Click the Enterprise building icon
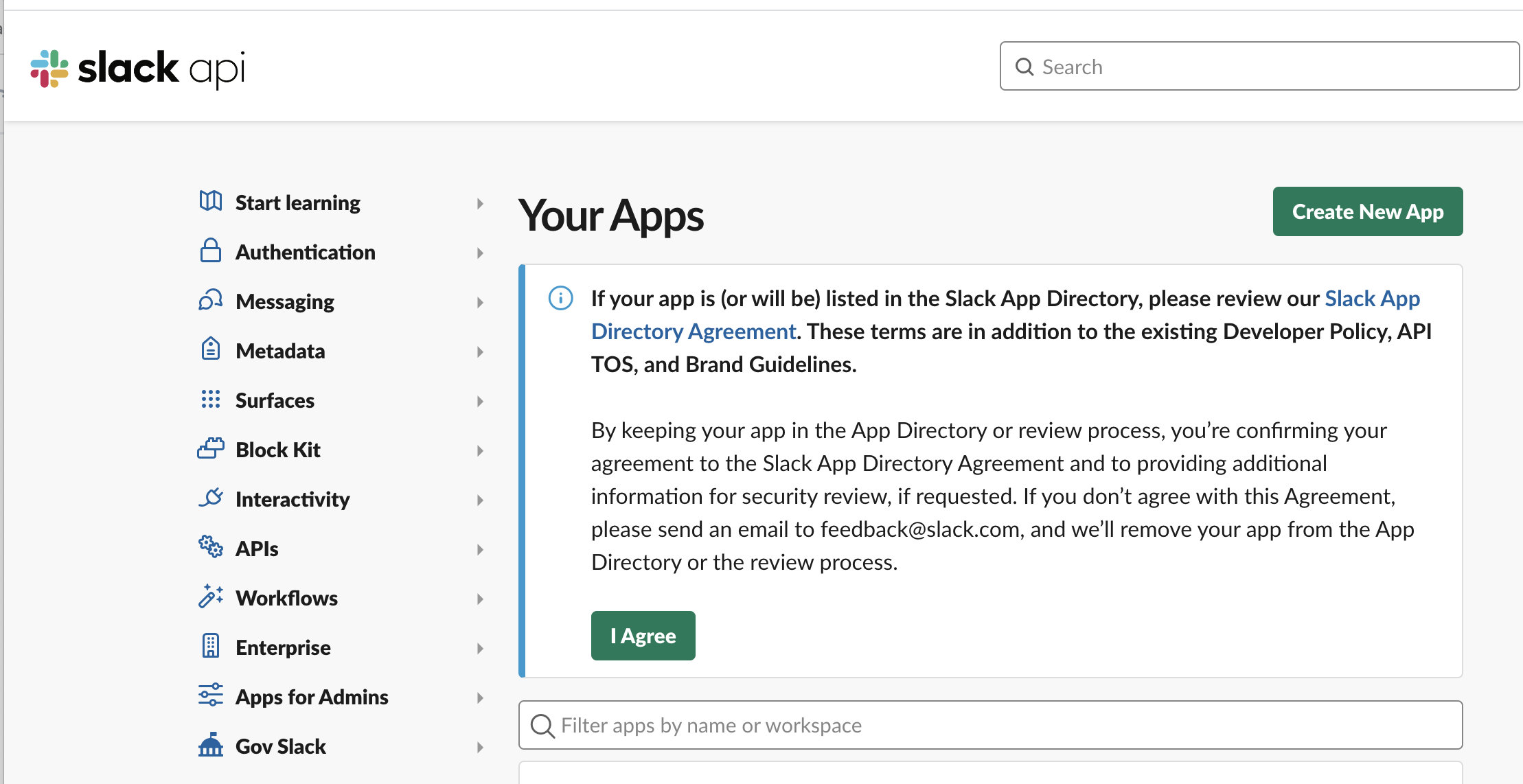Viewport: 1523px width, 784px height. [x=211, y=645]
